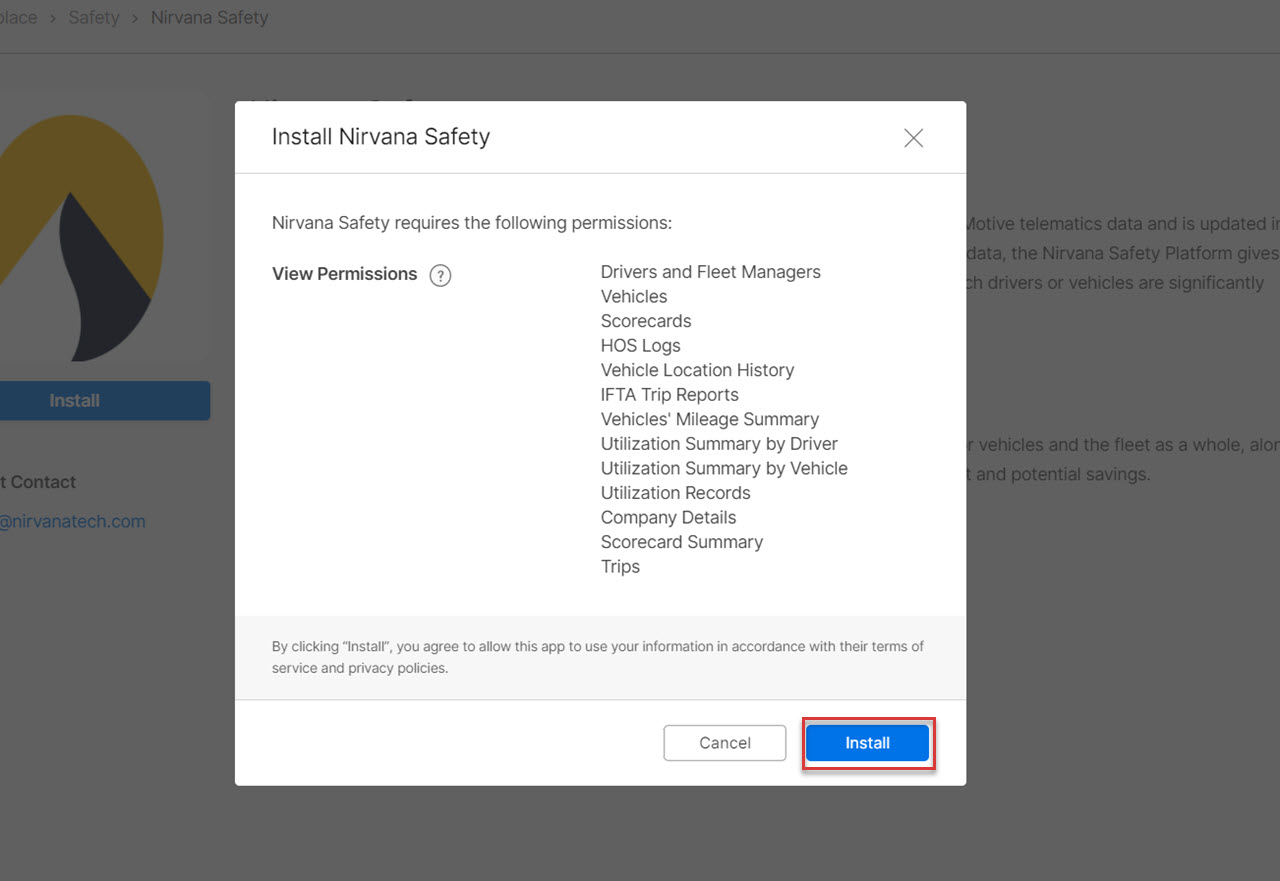Click the View Permissions help icon
Screen dimensions: 1280x881
point(440,276)
